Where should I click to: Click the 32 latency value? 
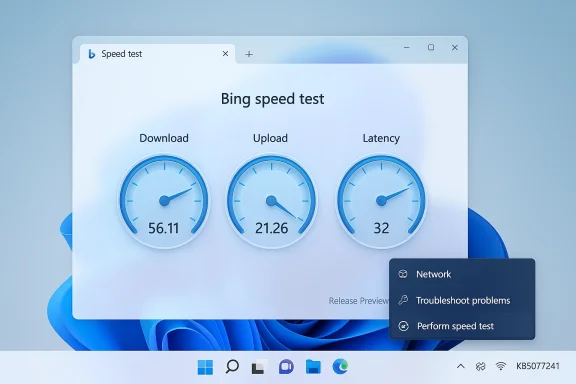click(x=381, y=228)
